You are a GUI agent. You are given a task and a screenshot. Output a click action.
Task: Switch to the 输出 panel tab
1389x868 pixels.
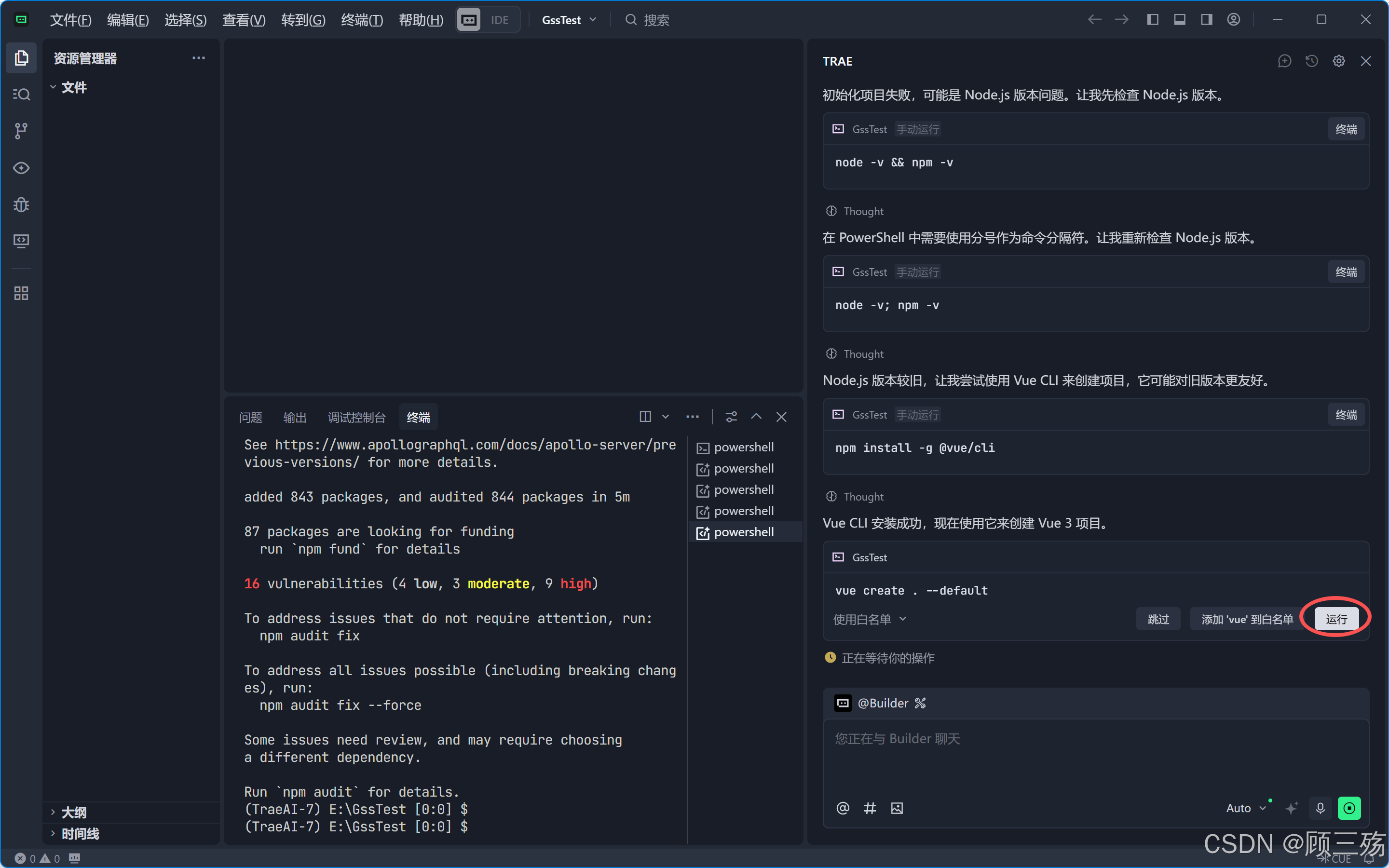pyautogui.click(x=295, y=417)
